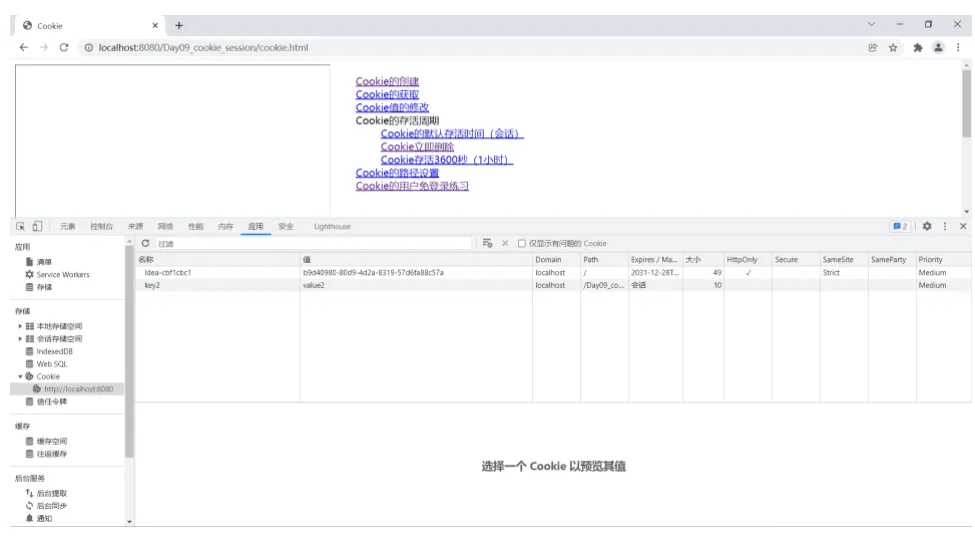Go back to the previous page

[x=24, y=47]
